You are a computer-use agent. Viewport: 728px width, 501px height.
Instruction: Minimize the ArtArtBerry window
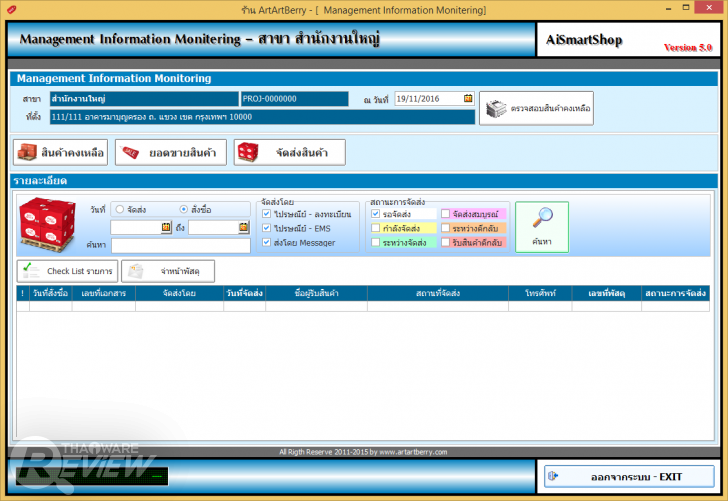pos(668,8)
